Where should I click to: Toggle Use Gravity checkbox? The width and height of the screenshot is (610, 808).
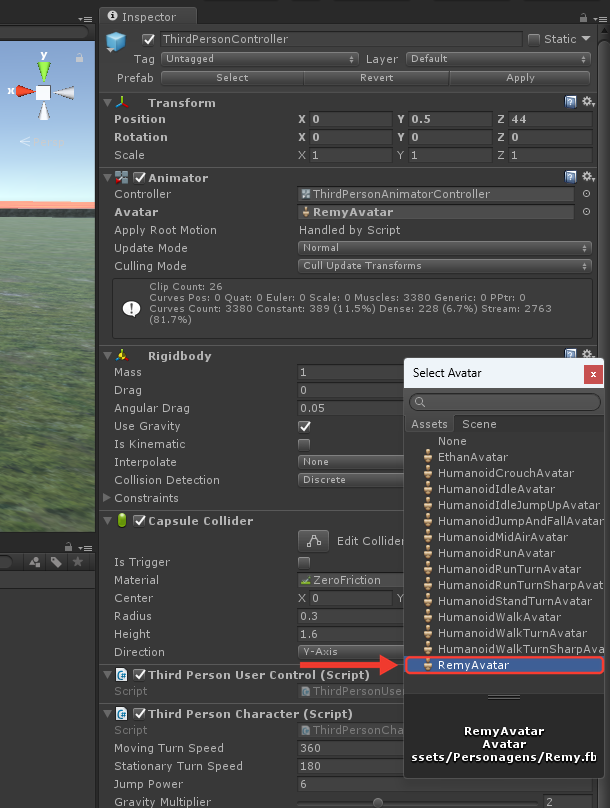(x=304, y=426)
